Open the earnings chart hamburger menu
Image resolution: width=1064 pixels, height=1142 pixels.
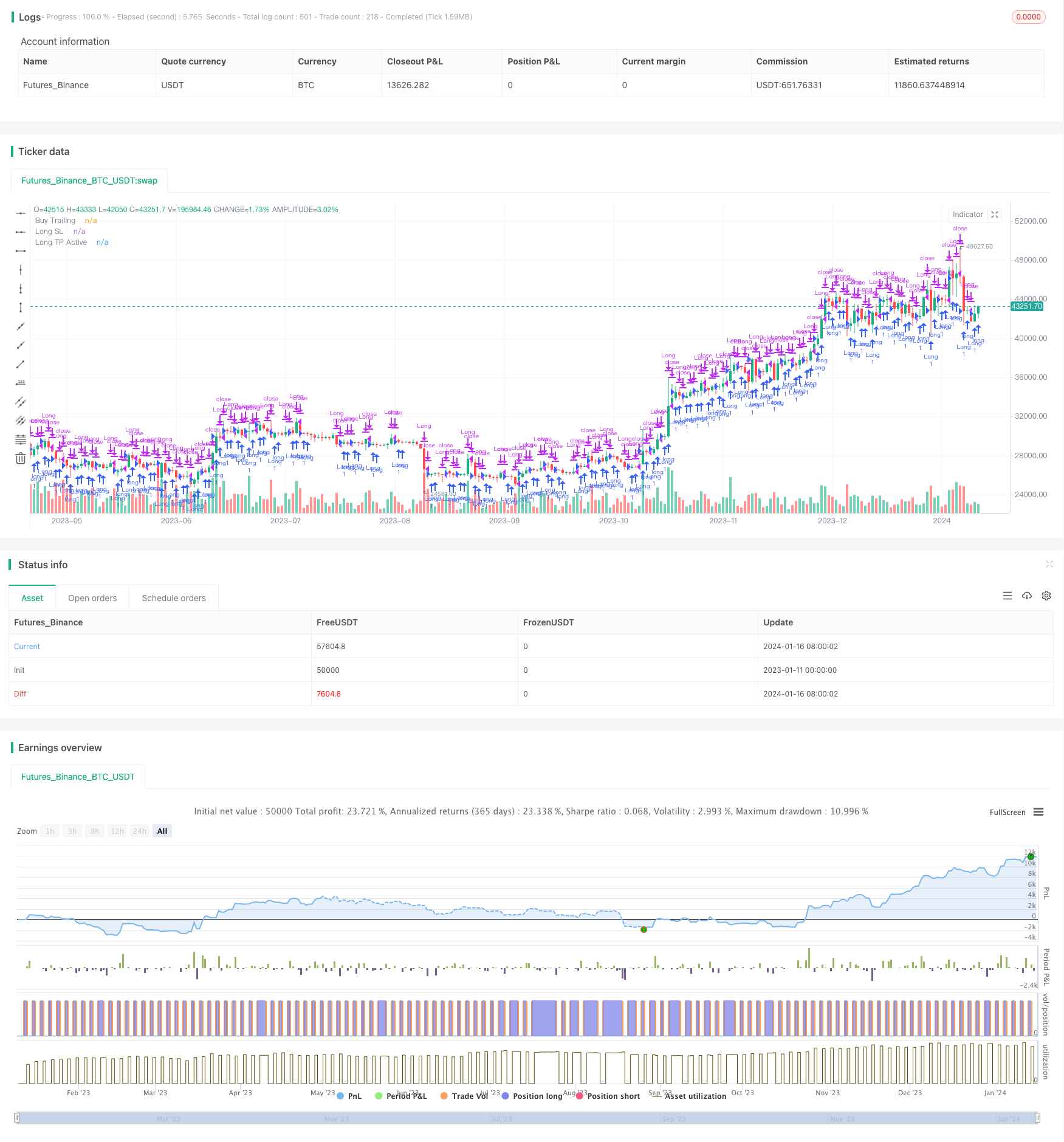pos(1038,812)
